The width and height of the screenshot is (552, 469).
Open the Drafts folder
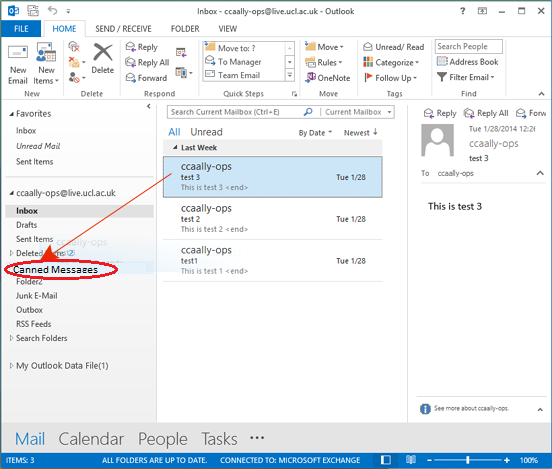(26, 225)
